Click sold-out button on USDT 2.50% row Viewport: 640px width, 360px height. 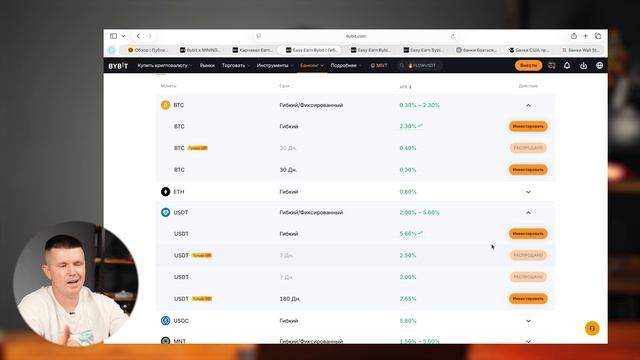coord(528,256)
